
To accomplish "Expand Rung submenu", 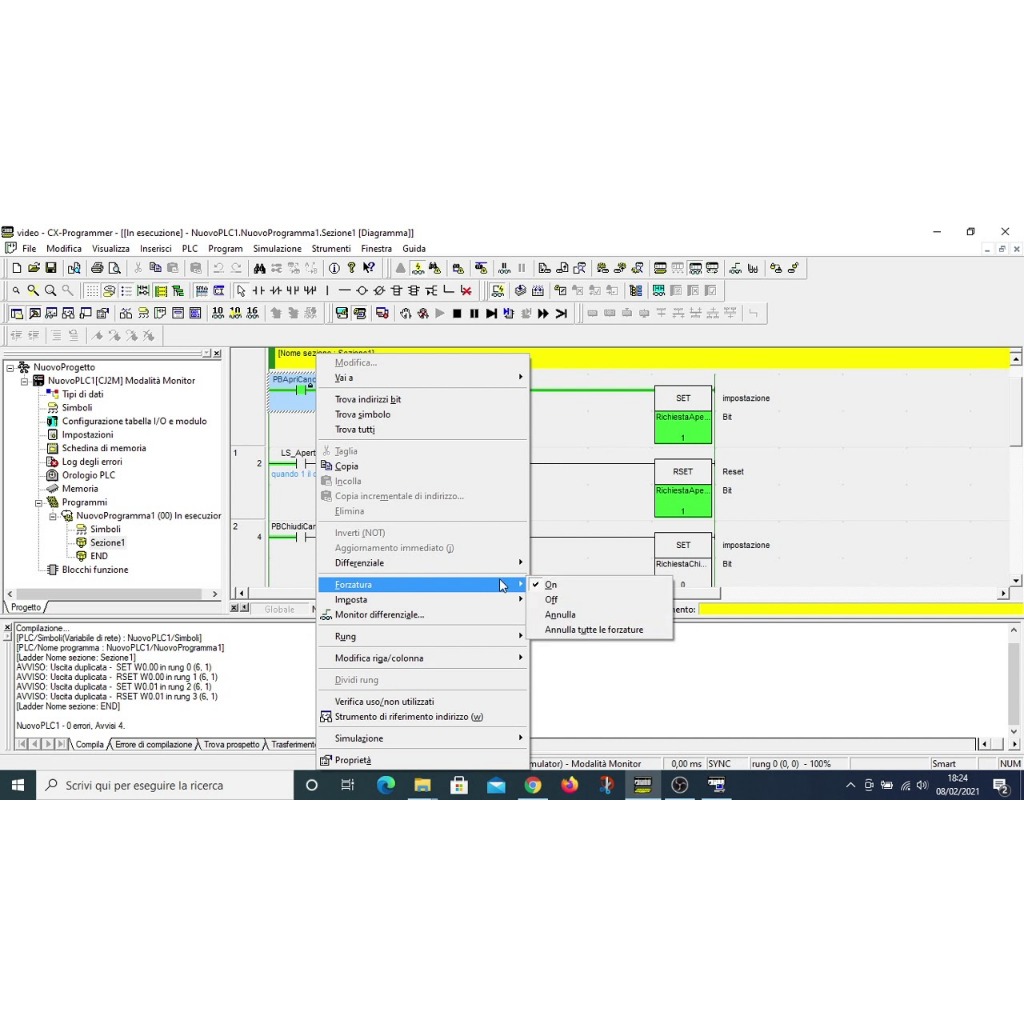I will [x=520, y=636].
